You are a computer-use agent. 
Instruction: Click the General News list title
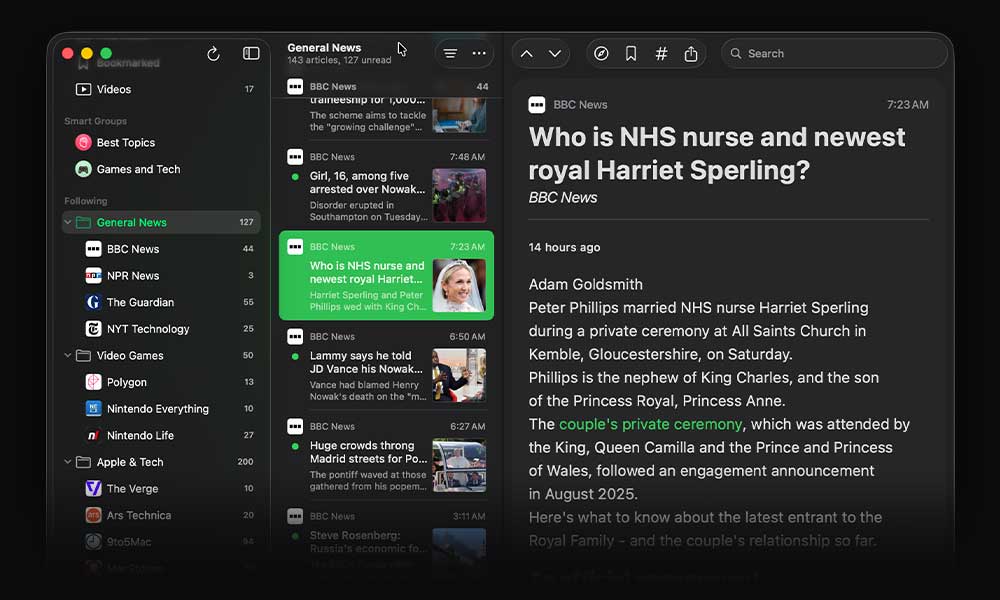coord(324,48)
